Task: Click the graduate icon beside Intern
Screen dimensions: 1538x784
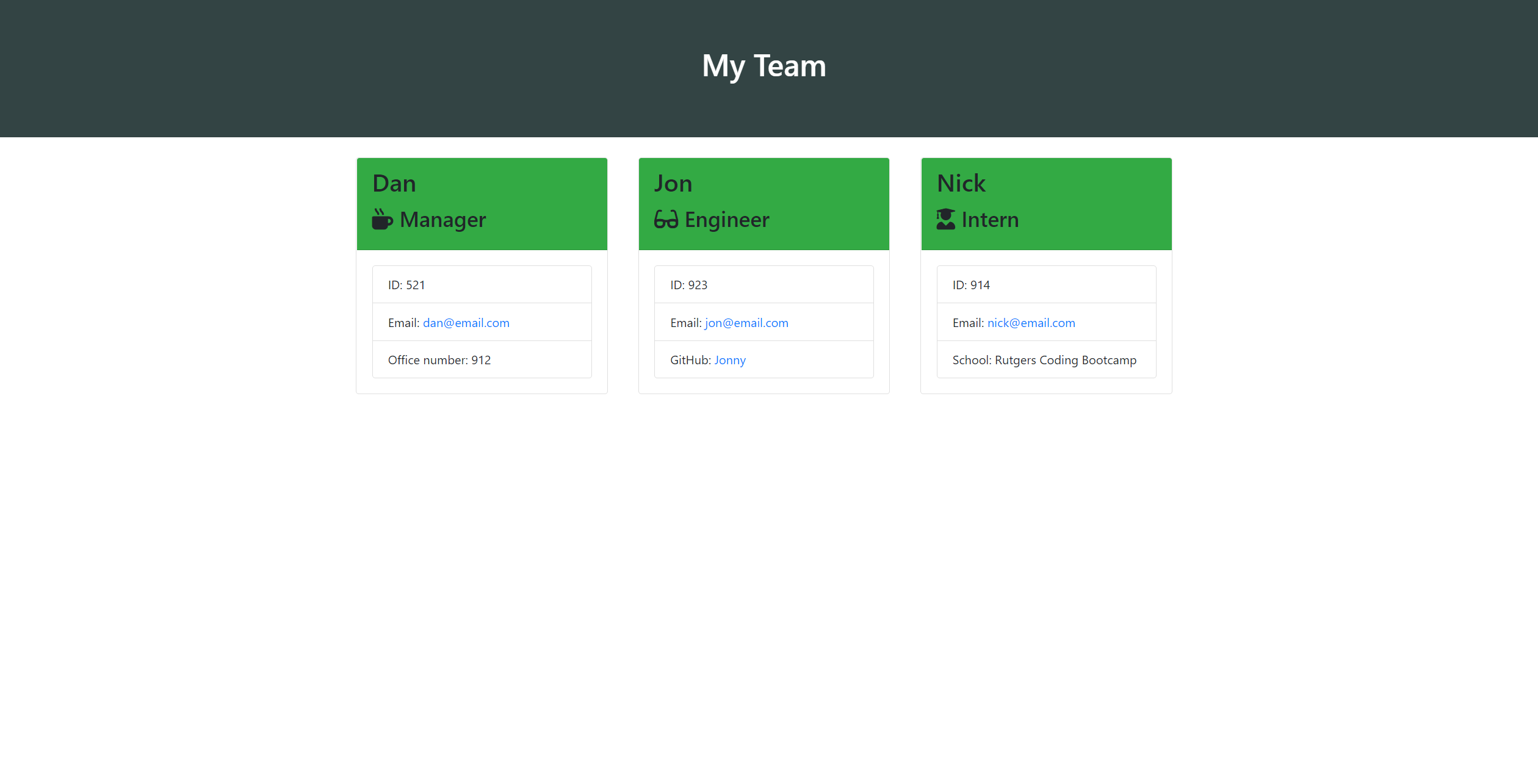Action: coord(945,220)
